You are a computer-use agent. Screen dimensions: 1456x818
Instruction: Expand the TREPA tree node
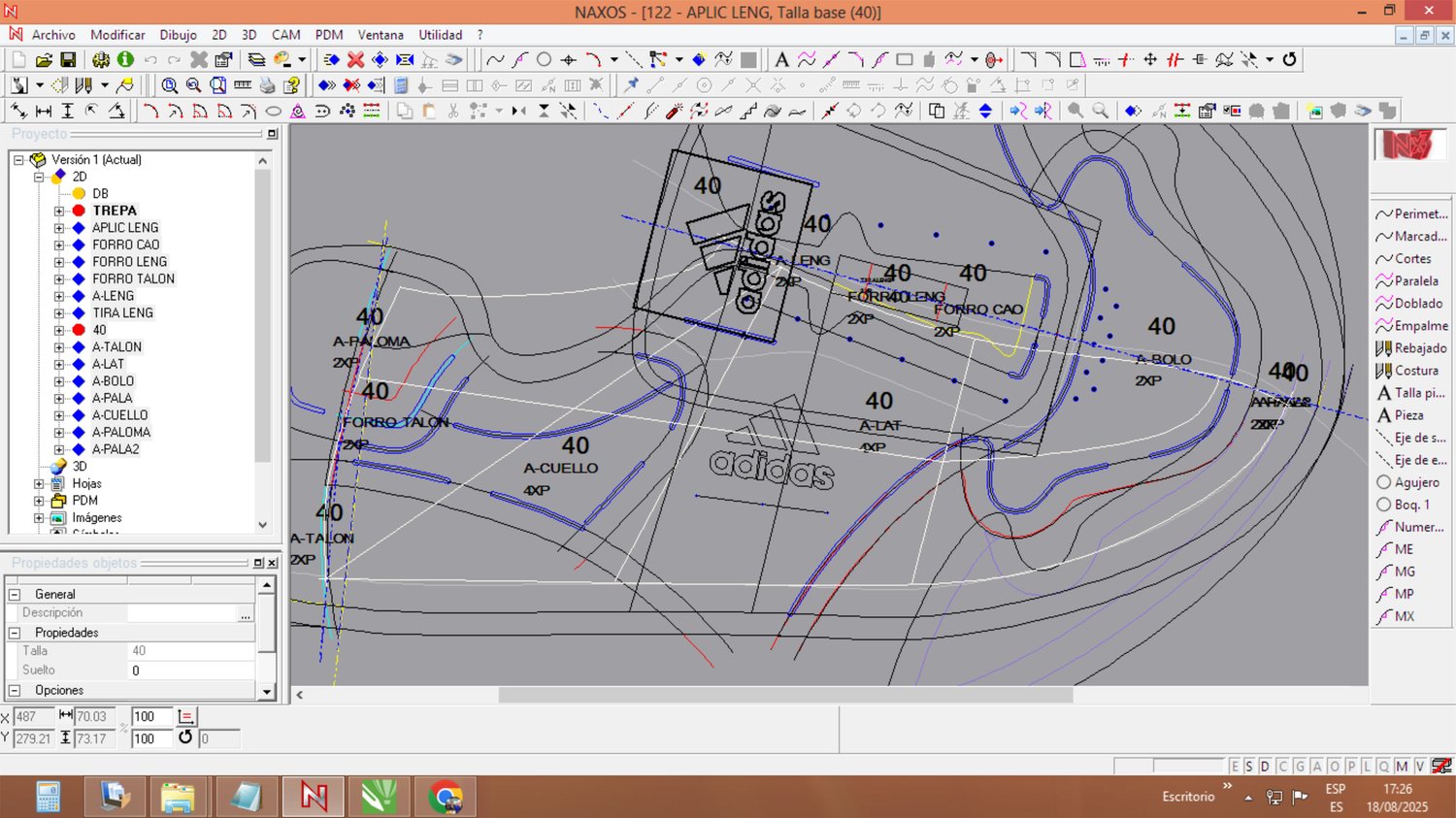59,211
